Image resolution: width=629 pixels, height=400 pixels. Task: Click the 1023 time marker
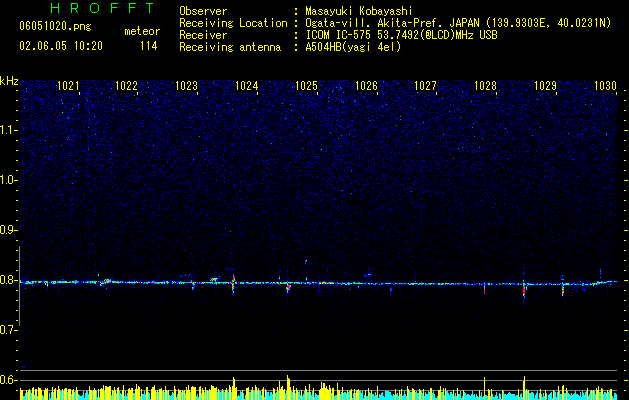(x=187, y=86)
